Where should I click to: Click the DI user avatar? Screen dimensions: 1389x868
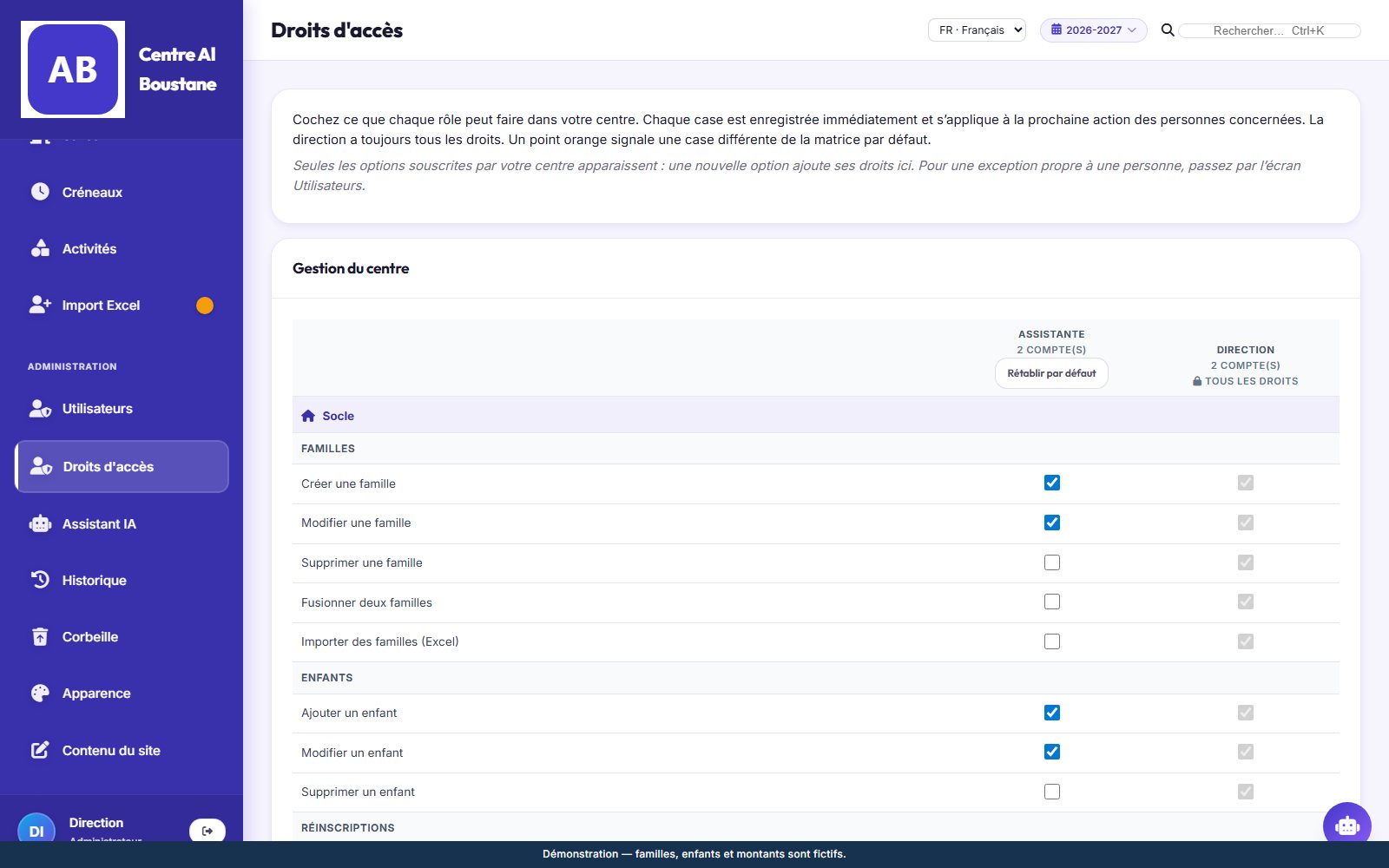click(36, 829)
